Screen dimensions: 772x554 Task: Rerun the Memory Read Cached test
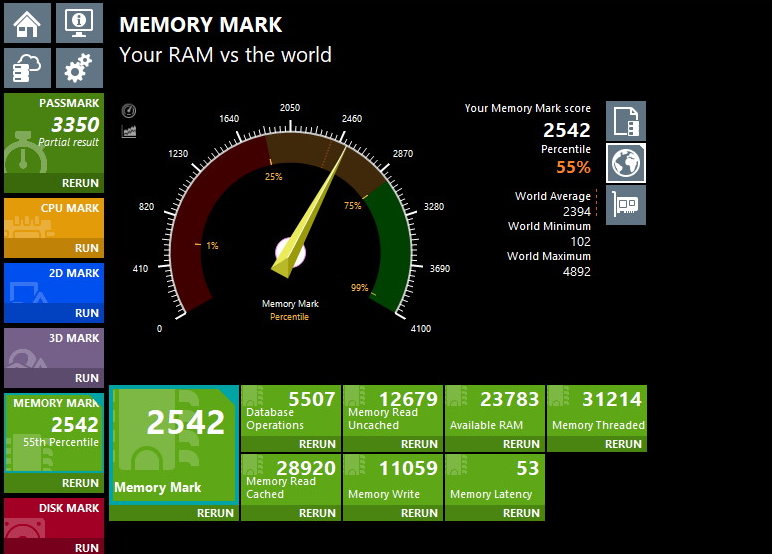291,513
